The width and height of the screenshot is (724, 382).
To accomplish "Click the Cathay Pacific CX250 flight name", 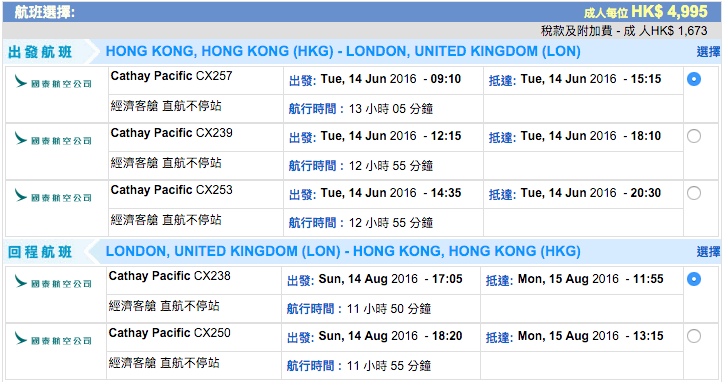I will point(169,333).
